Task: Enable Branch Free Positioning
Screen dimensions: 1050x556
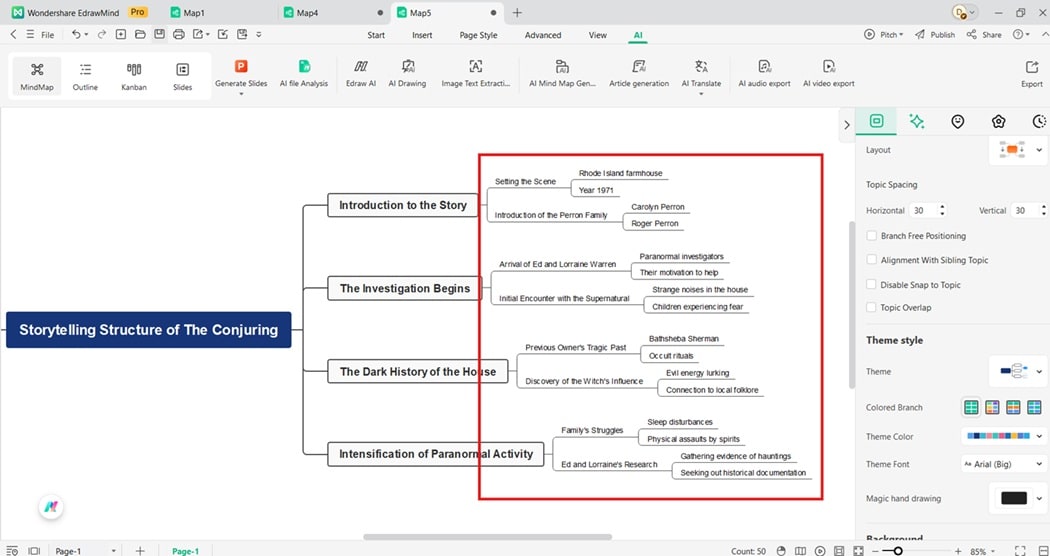Action: [x=871, y=236]
